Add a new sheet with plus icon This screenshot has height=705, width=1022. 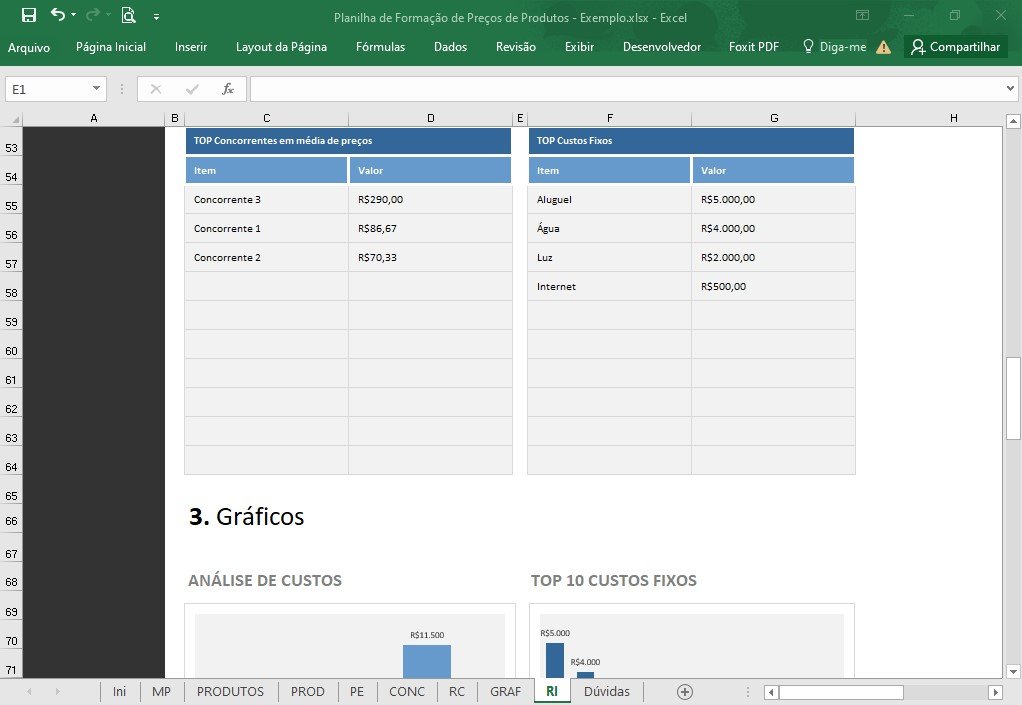tap(684, 692)
